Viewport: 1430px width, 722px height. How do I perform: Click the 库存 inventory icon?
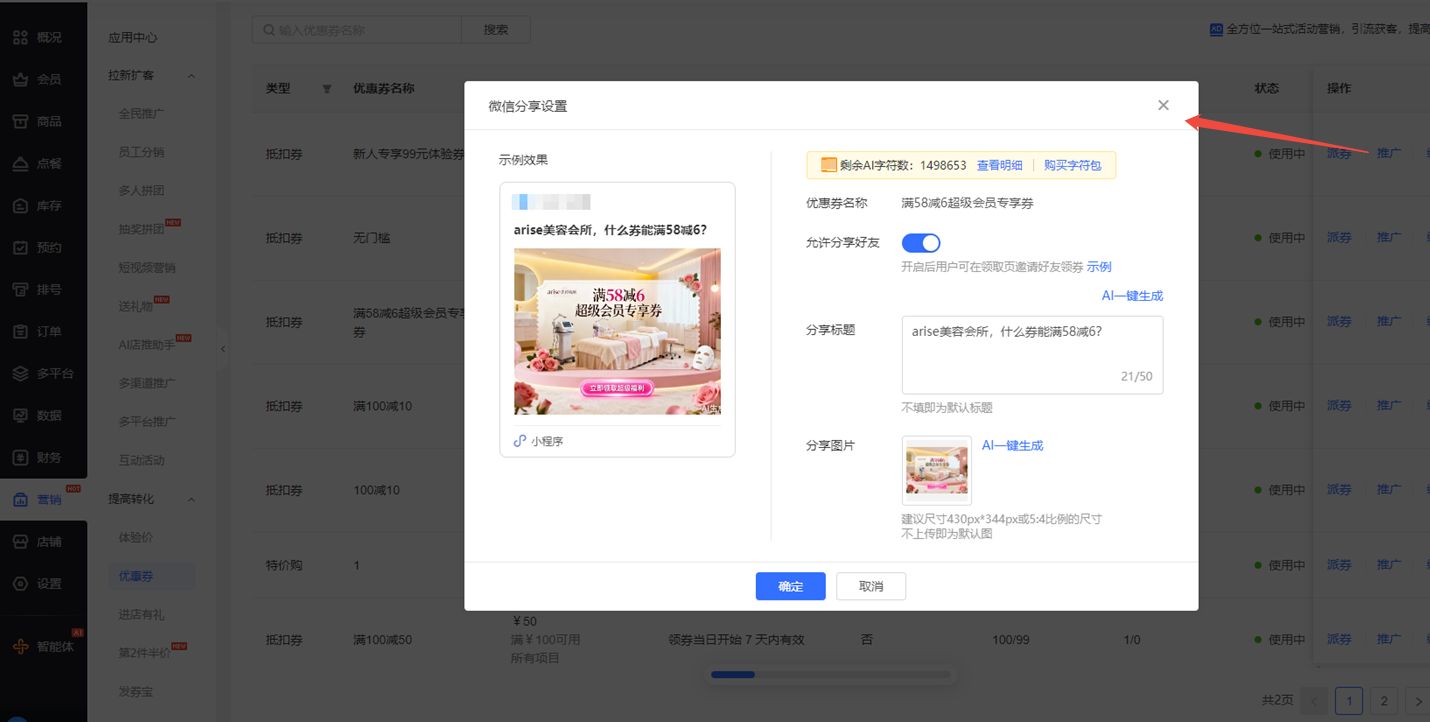(20, 205)
